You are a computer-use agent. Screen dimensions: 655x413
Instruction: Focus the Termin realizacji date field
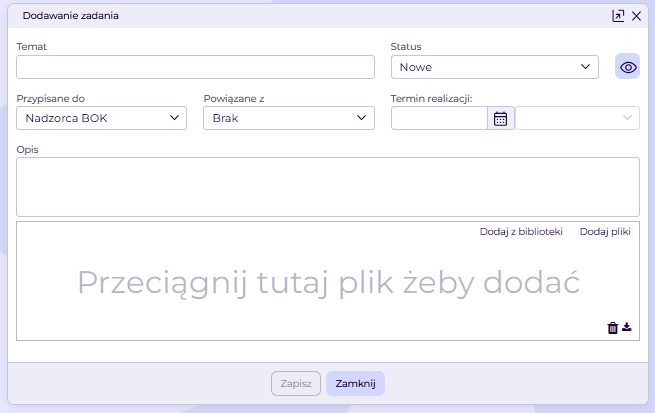(x=439, y=118)
